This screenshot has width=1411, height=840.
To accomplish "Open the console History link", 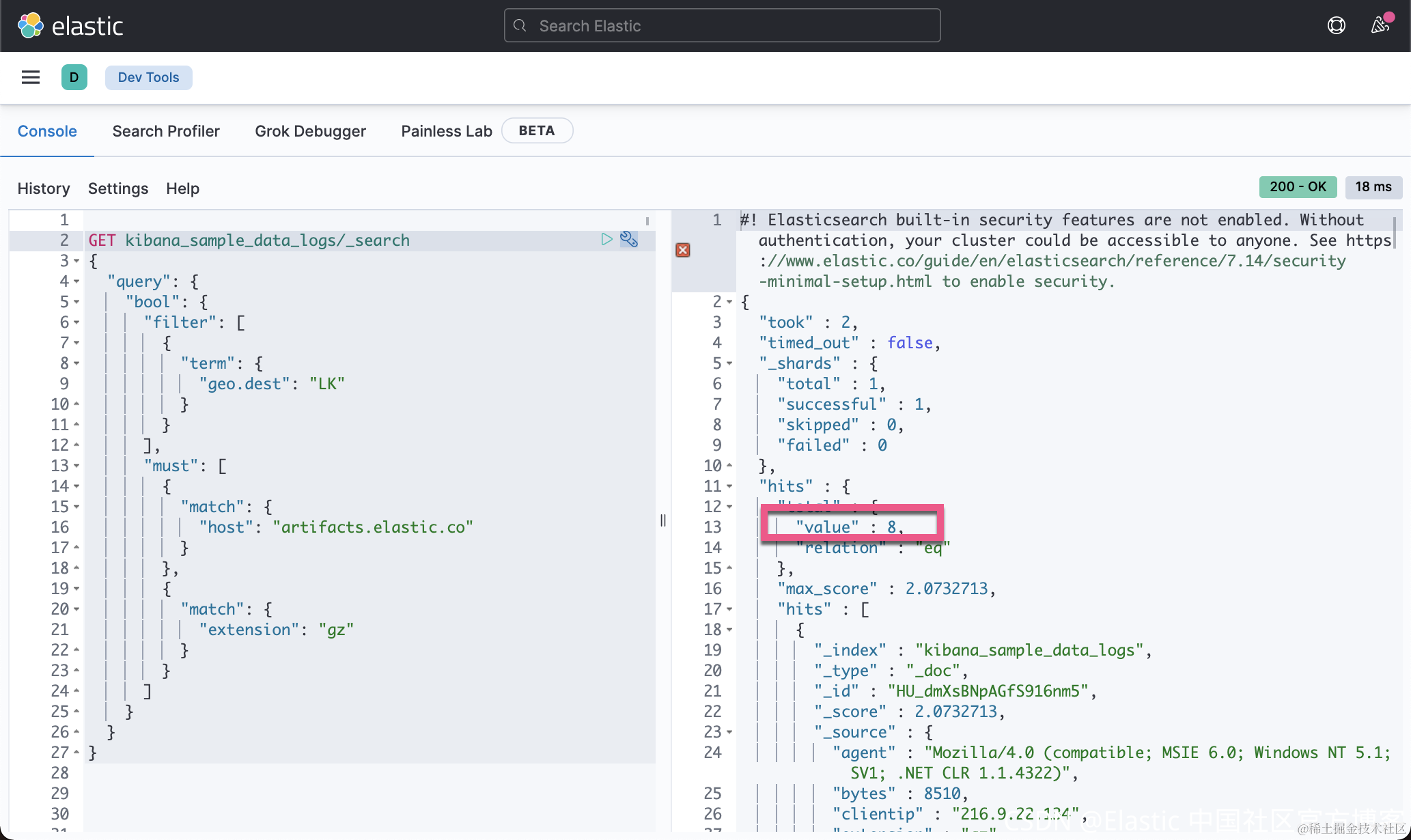I will (44, 188).
